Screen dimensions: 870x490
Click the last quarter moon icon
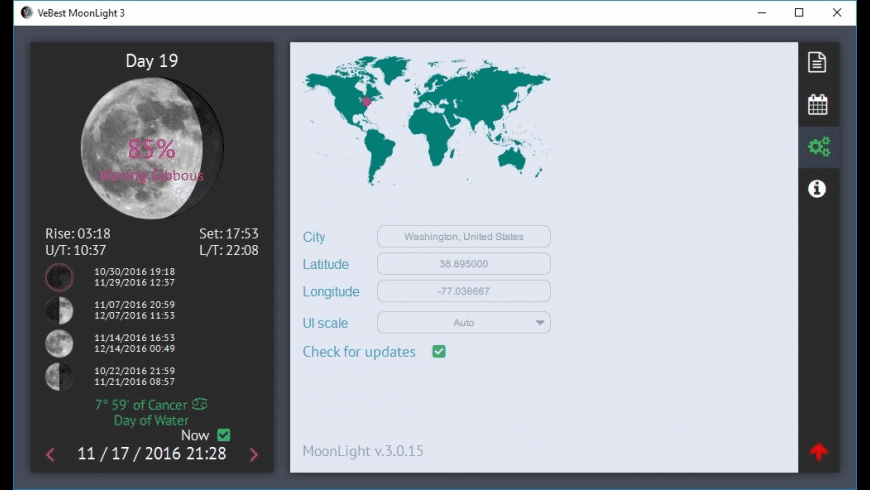[59, 377]
